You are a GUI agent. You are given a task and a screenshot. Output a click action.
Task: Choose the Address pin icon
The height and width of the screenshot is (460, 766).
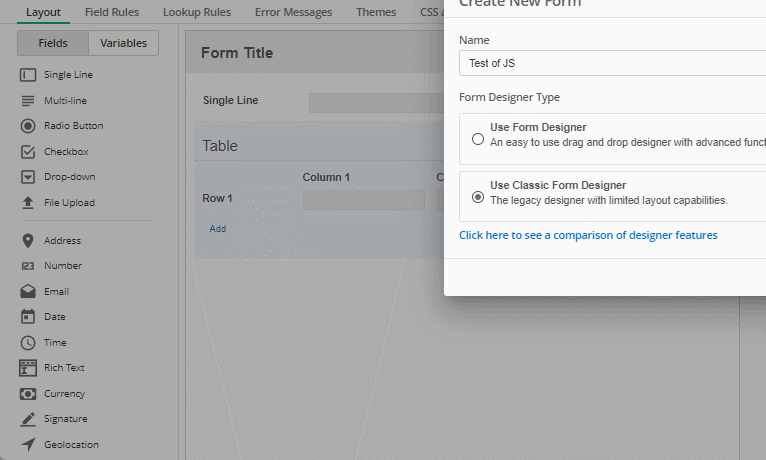coord(28,241)
